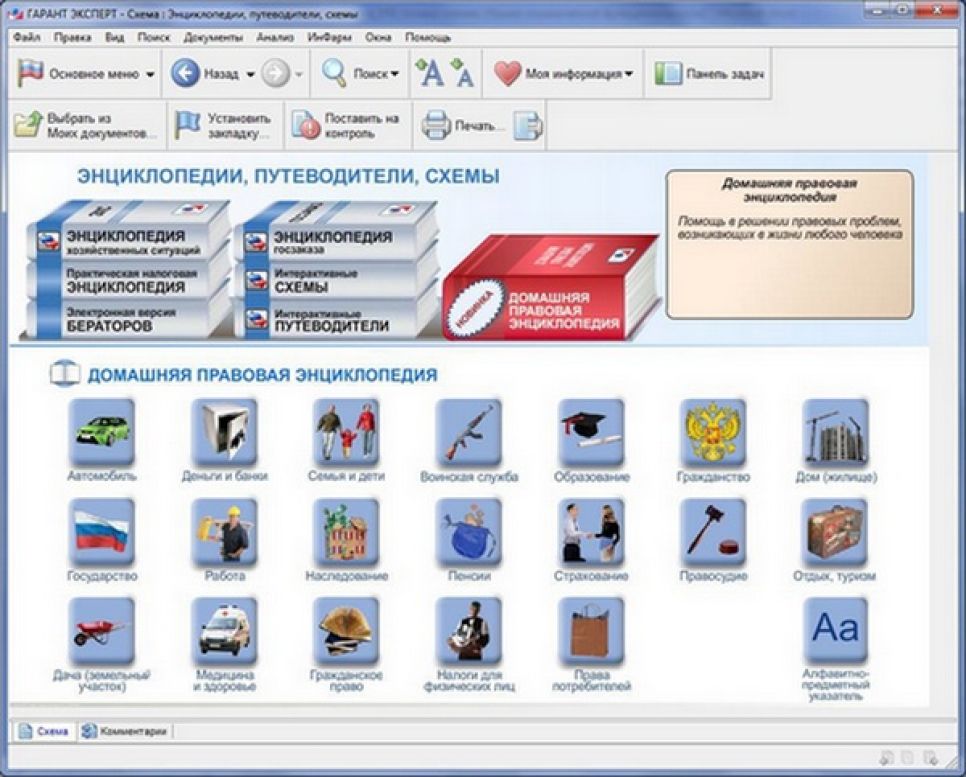
Task: Choose the Правосудие gavel icon
Action: pos(713,532)
